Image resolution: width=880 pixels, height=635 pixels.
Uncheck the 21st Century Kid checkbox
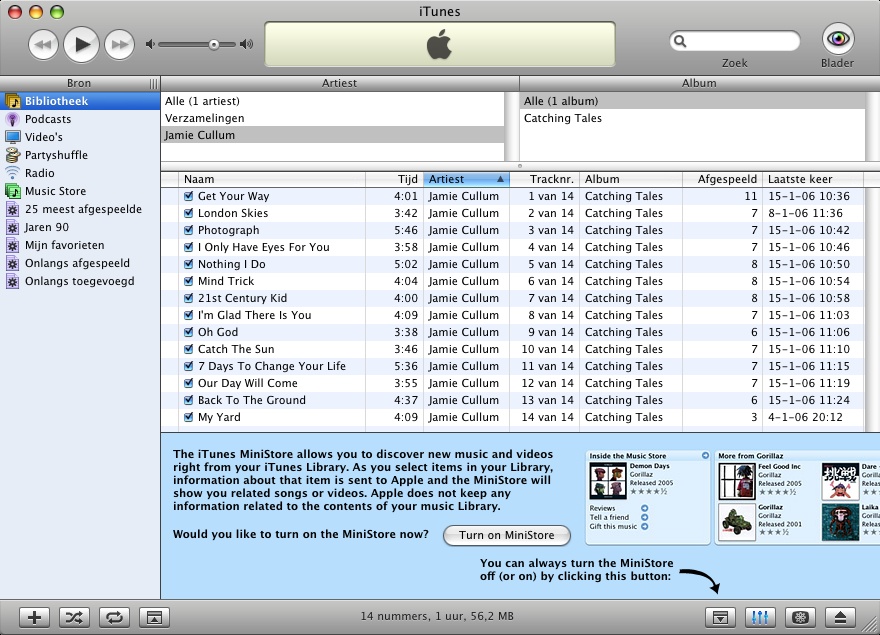coord(189,298)
